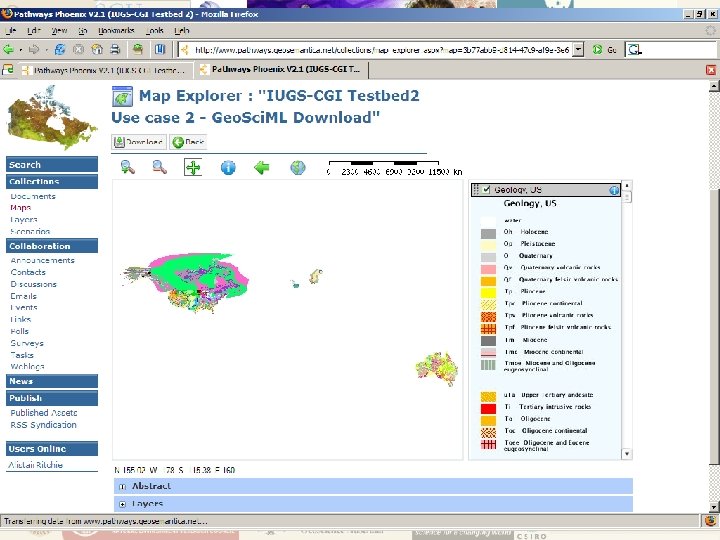Expand the Abstract section
The image size is (720, 540).
123,486
